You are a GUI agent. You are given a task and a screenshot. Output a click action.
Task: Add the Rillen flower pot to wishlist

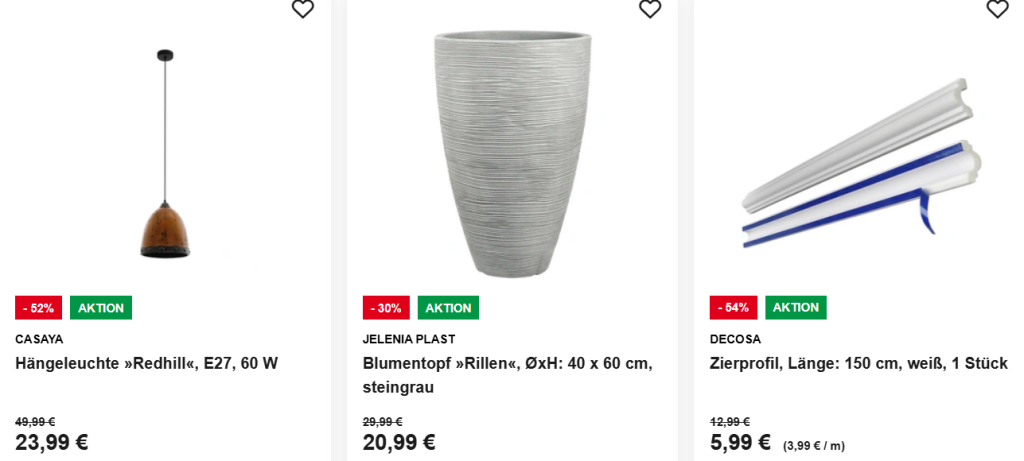tap(650, 9)
